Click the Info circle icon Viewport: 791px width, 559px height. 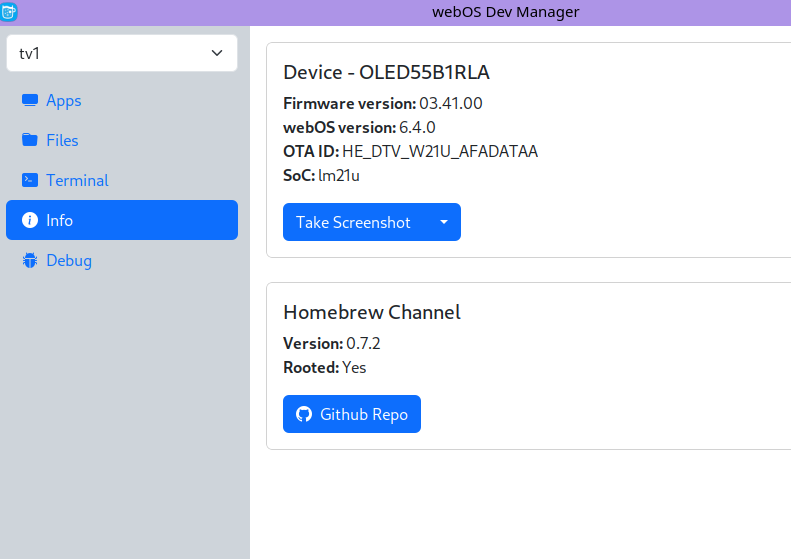coord(29,220)
